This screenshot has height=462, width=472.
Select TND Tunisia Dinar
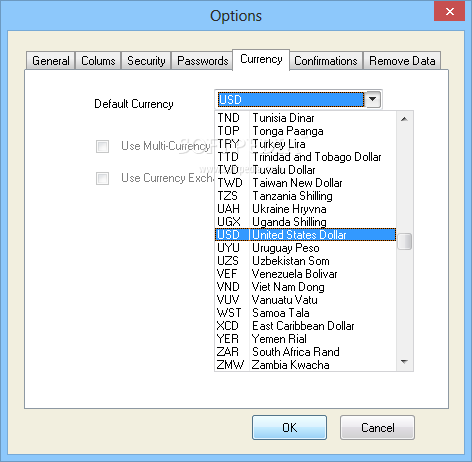(x=305, y=118)
